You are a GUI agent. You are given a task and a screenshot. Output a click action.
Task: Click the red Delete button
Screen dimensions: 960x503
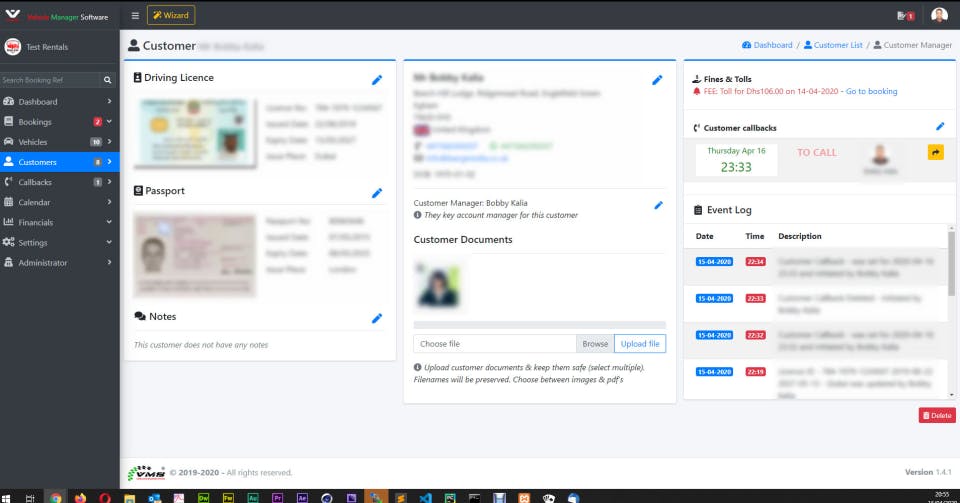click(x=937, y=415)
